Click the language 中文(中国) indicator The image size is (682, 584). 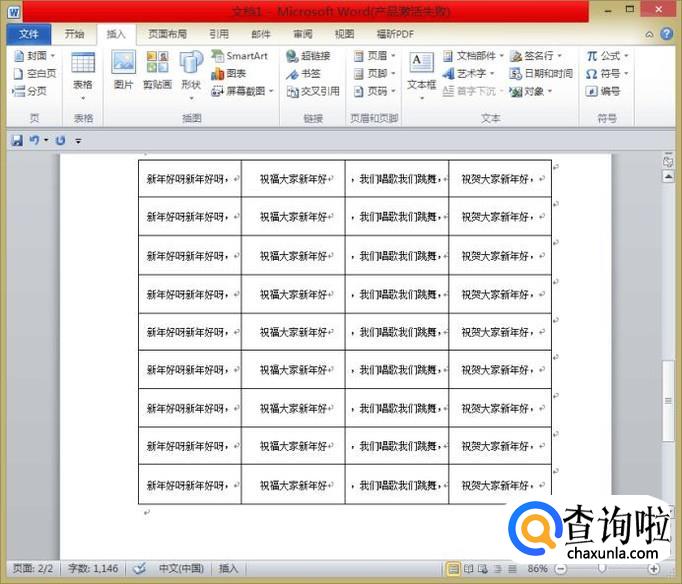pyautogui.click(x=181, y=568)
